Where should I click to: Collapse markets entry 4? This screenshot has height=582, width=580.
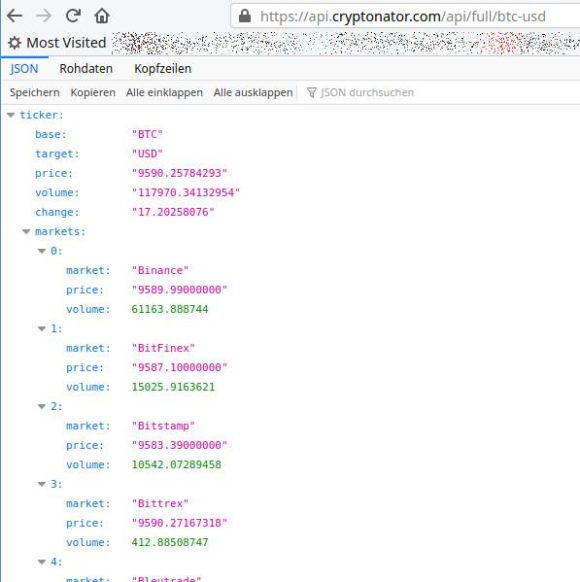pos(42,562)
